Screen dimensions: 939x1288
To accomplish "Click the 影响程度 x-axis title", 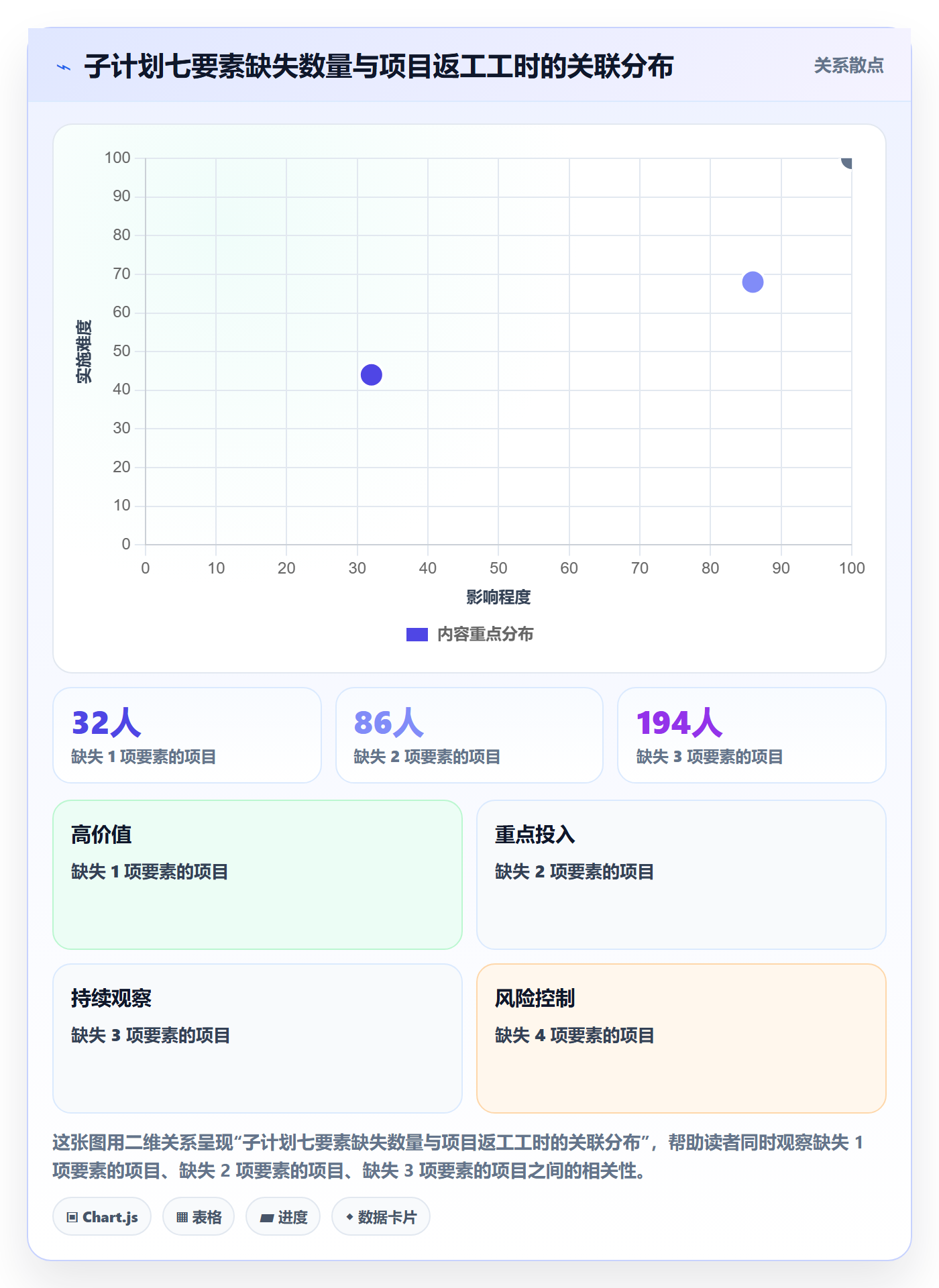I will click(x=498, y=597).
